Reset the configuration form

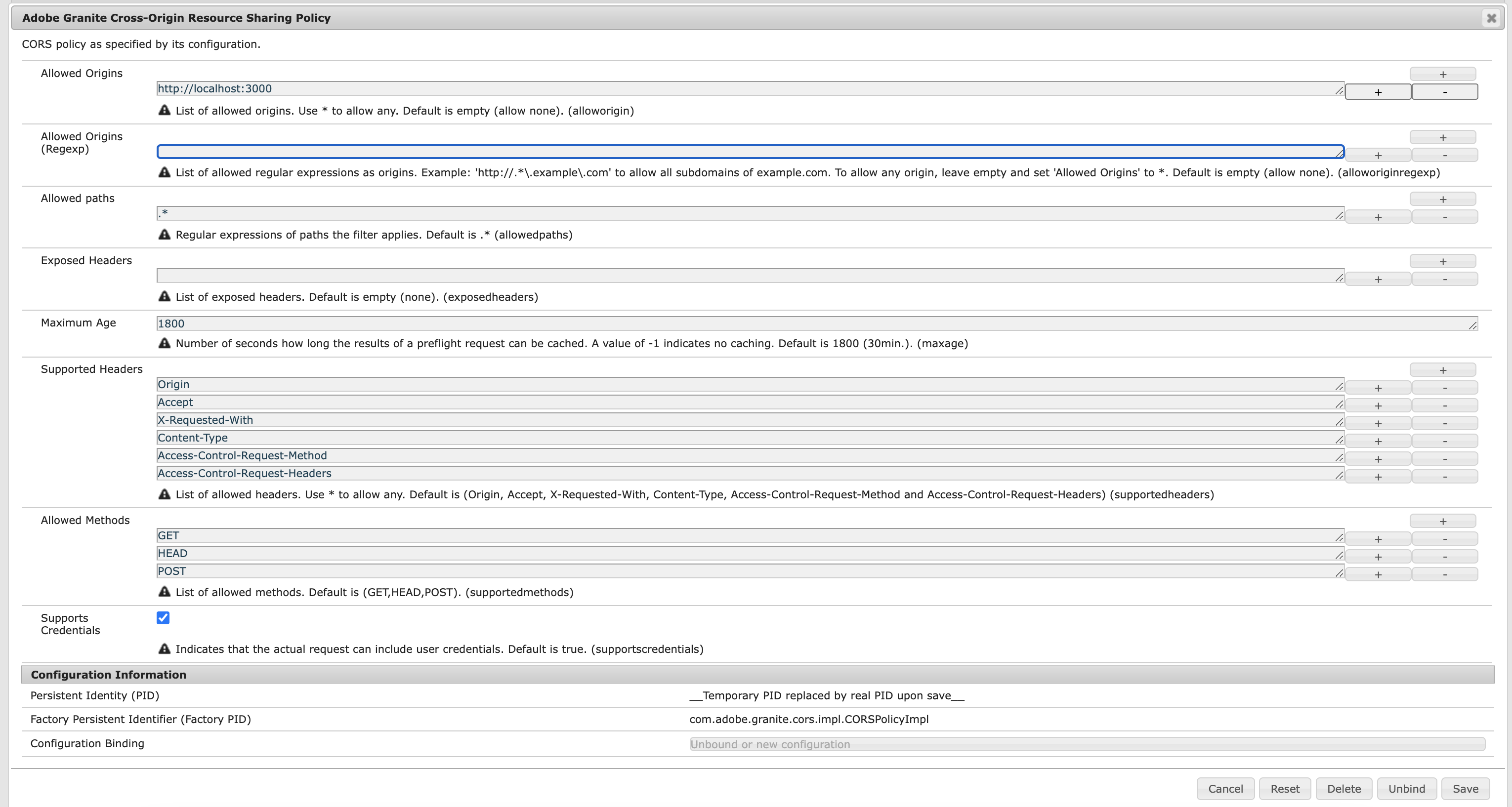(x=1285, y=788)
